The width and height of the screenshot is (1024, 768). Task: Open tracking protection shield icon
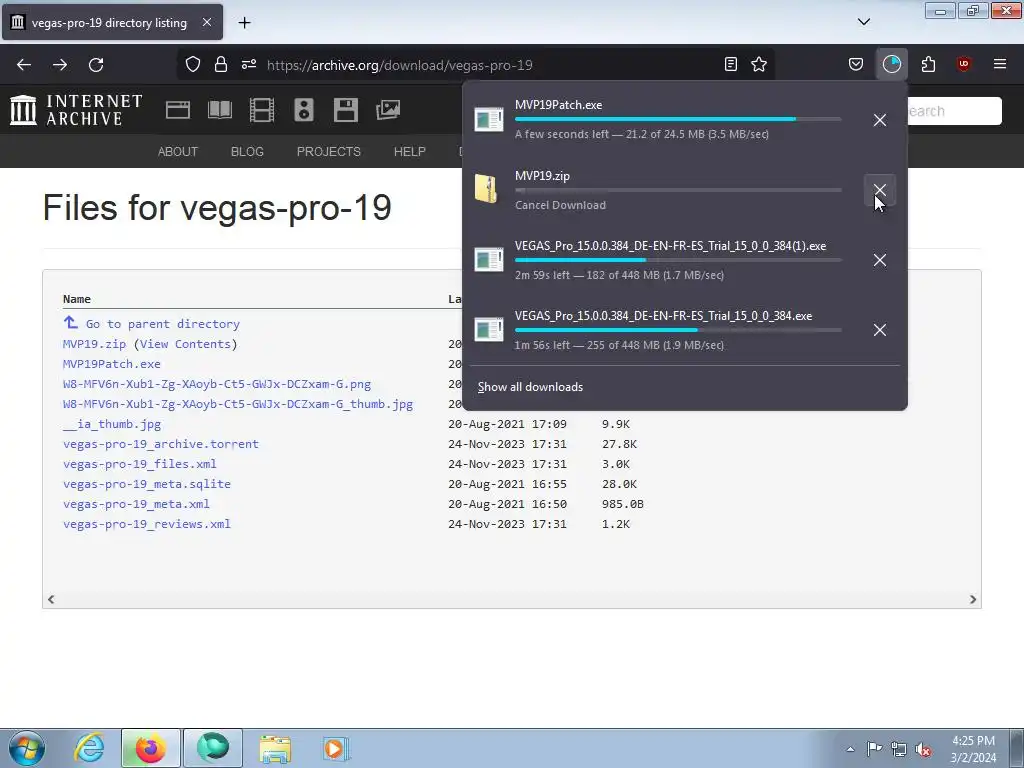click(193, 65)
